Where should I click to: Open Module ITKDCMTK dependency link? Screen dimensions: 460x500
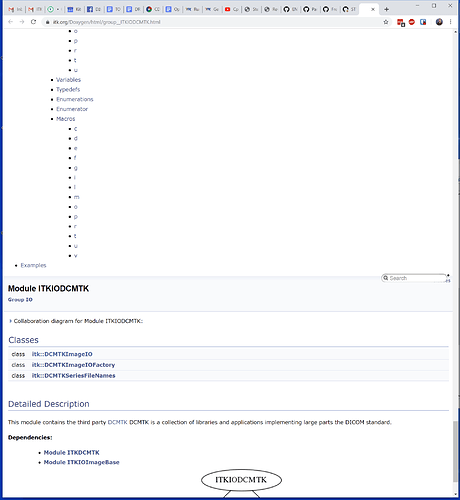[x=72, y=452]
